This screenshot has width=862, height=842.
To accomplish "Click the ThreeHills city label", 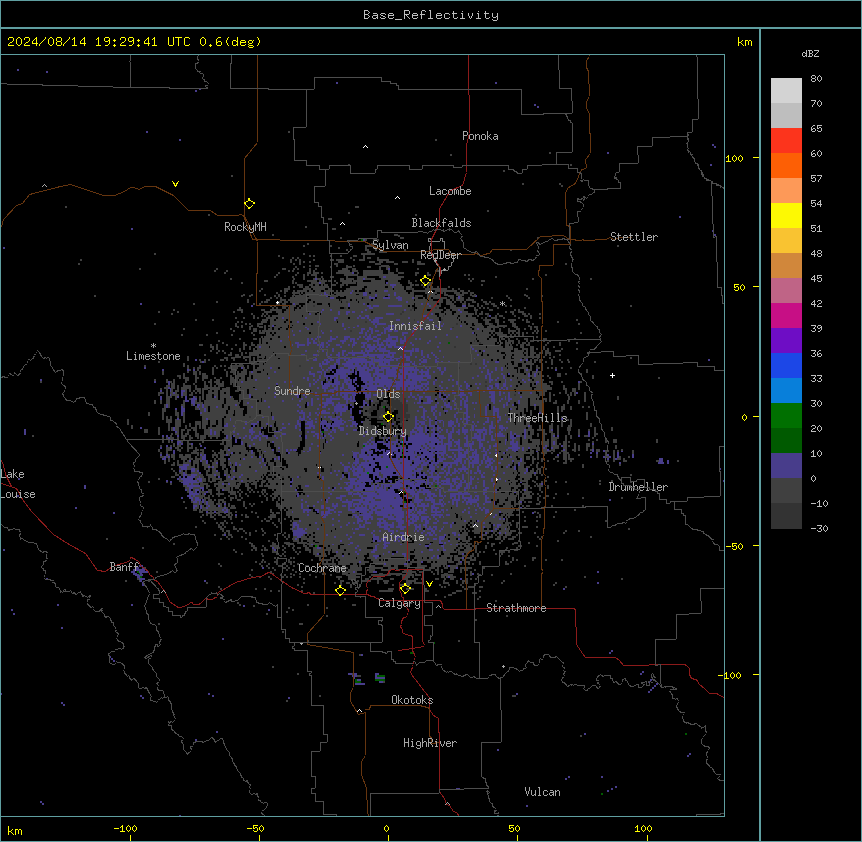I will click(537, 418).
